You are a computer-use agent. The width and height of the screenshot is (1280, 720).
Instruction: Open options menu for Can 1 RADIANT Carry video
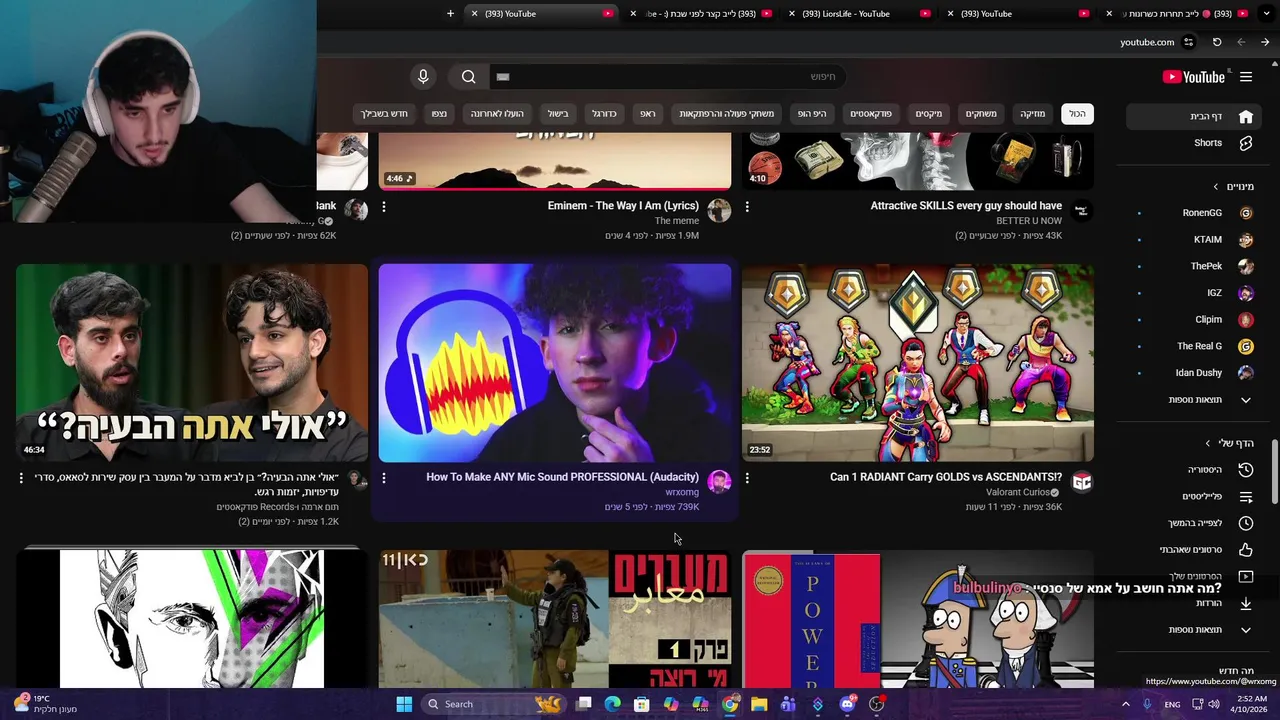click(x=747, y=478)
